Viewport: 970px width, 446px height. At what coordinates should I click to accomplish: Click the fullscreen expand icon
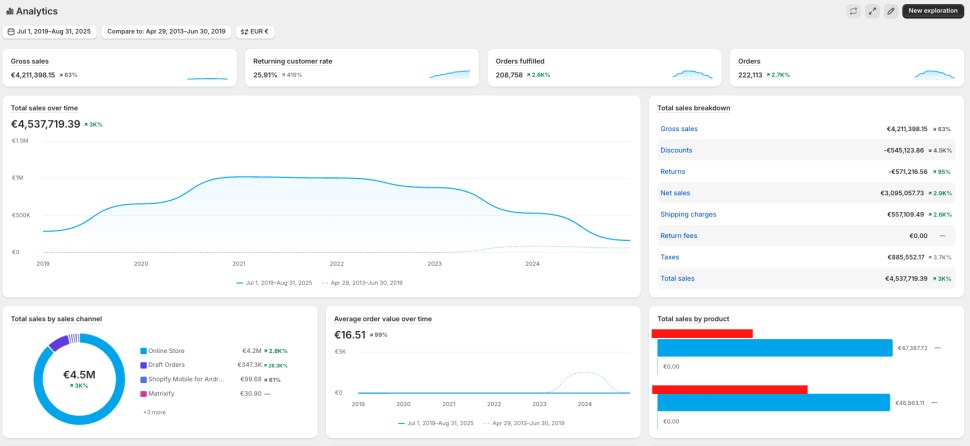pos(872,11)
